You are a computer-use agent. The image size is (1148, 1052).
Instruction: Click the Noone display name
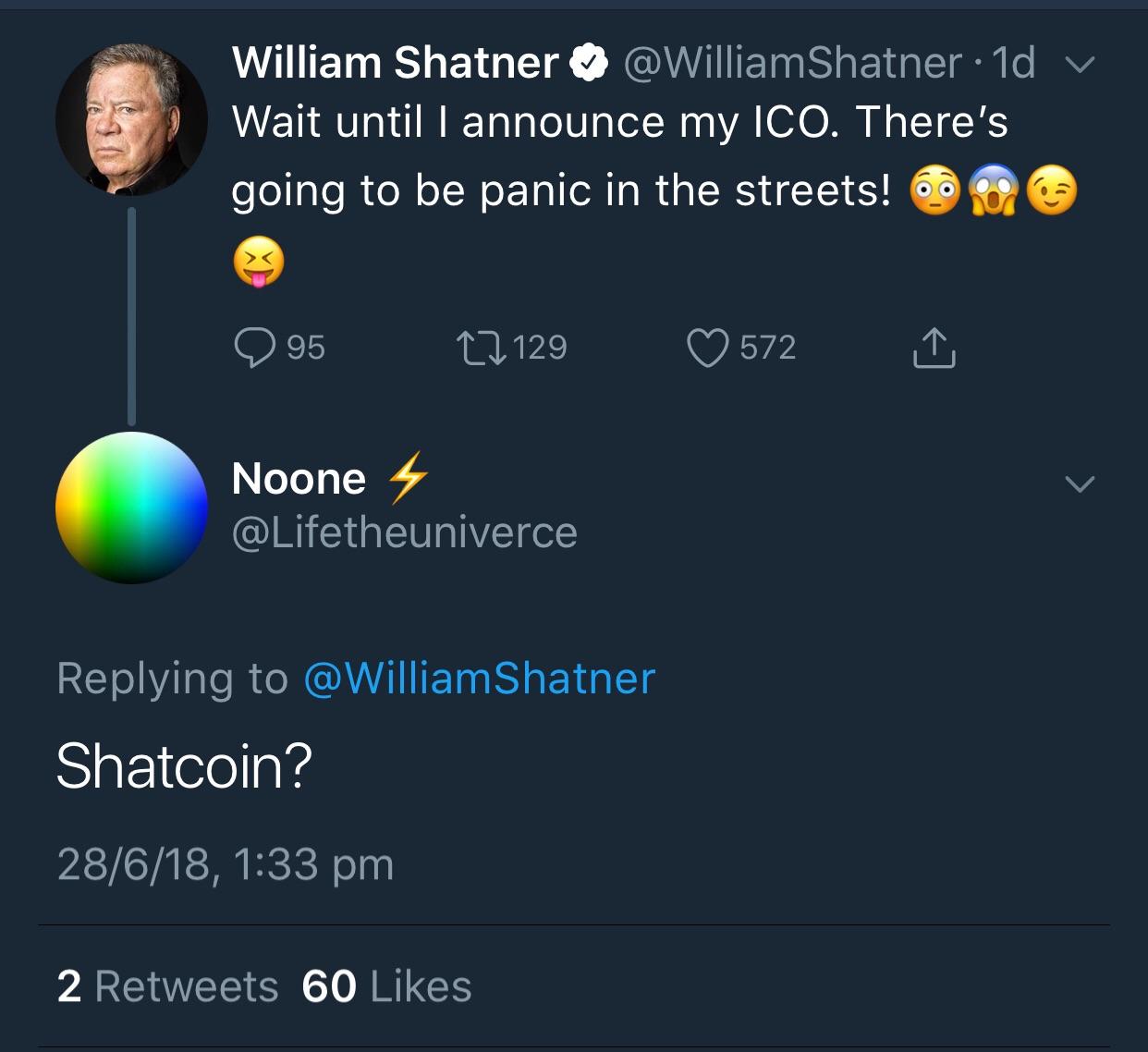click(299, 479)
